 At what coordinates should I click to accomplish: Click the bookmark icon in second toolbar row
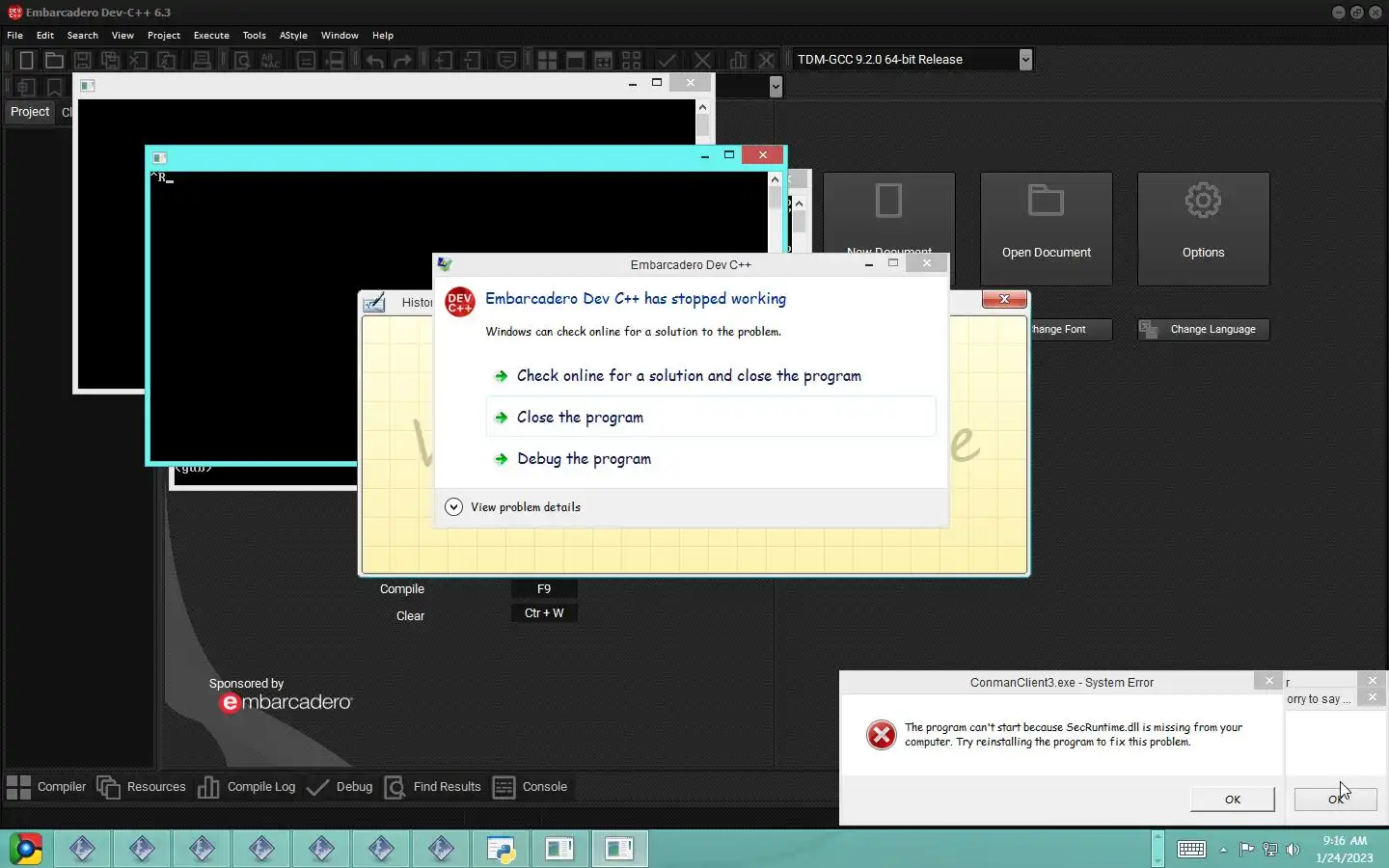coord(54,87)
